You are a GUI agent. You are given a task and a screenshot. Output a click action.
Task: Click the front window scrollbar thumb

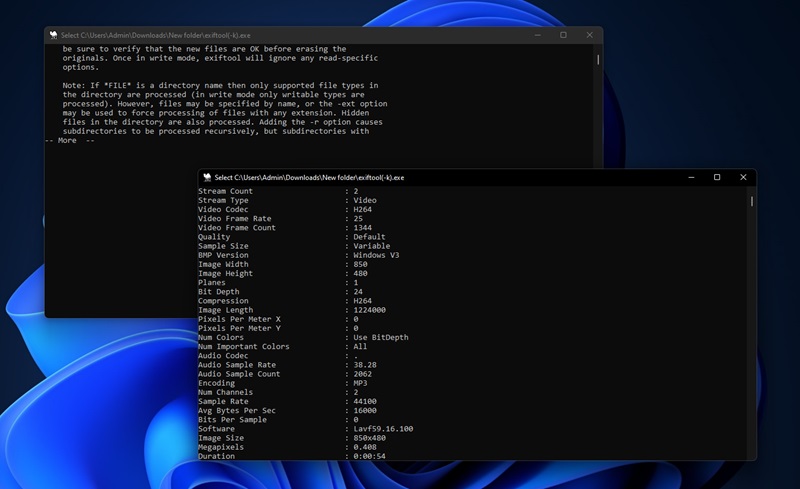point(752,201)
